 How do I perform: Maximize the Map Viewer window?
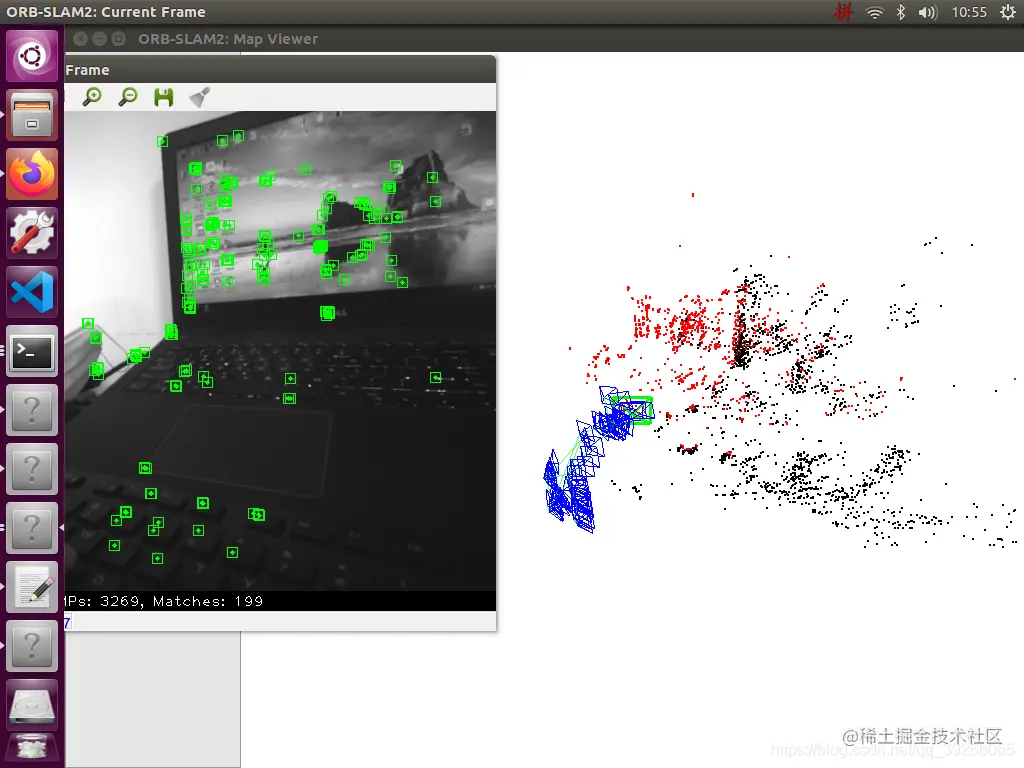tap(118, 39)
